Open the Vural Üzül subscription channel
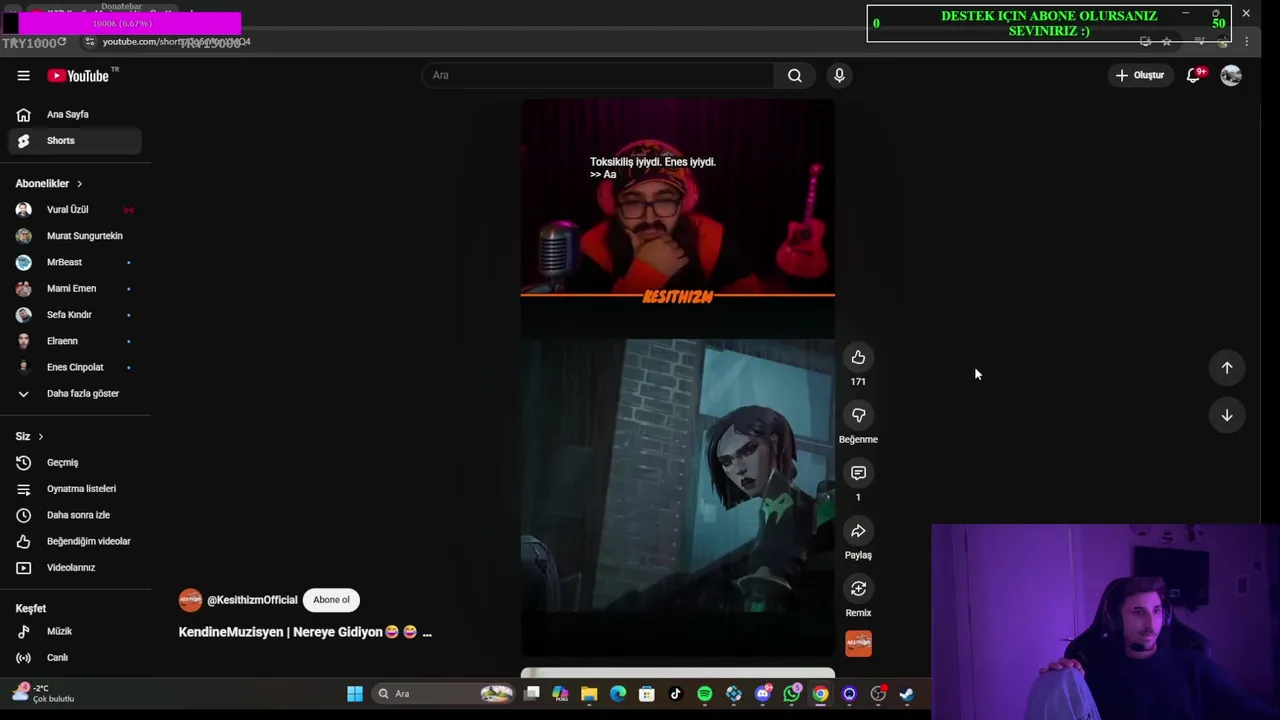This screenshot has width=1280, height=720. click(x=75, y=210)
